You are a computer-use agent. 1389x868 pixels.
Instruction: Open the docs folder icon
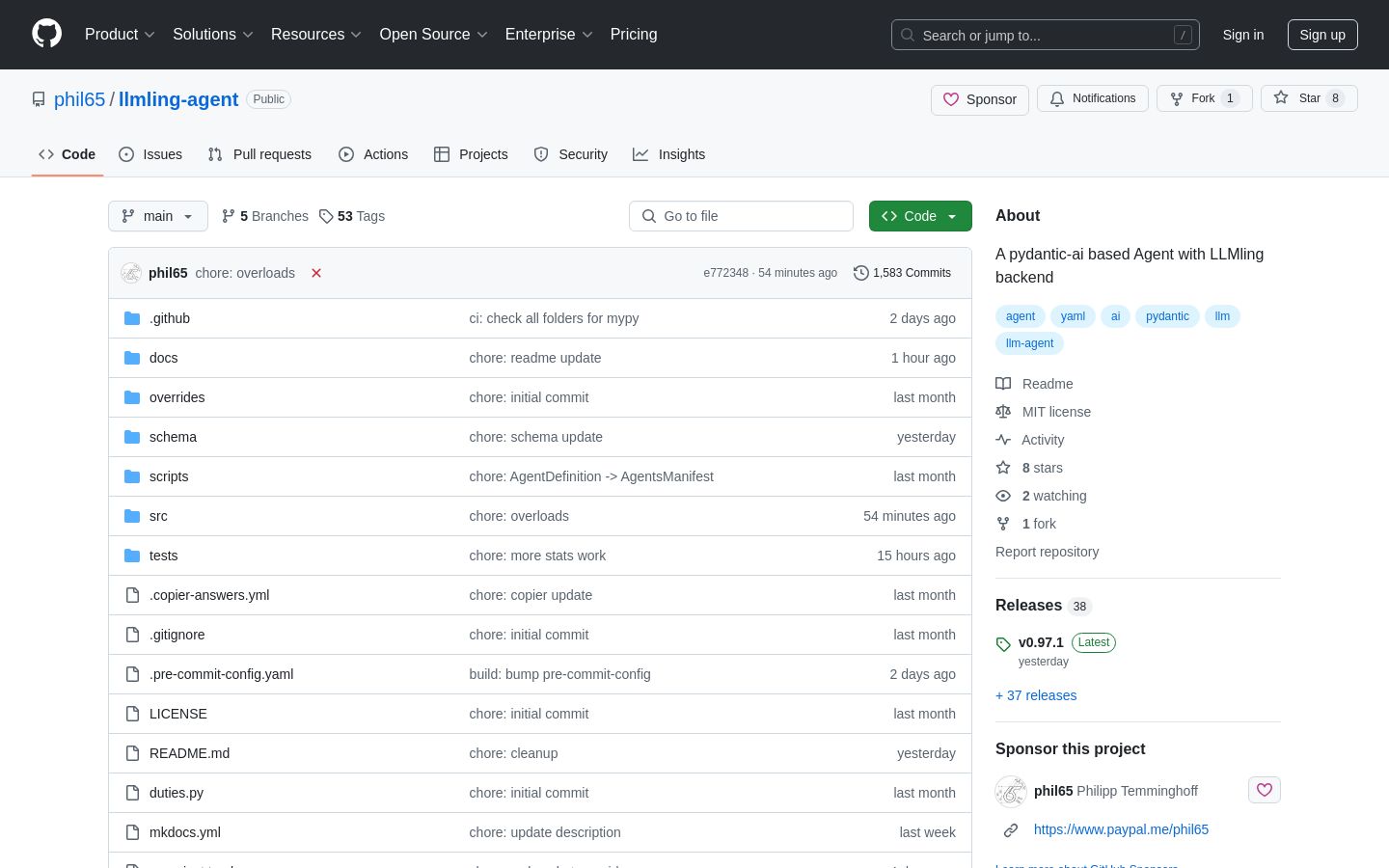pyautogui.click(x=132, y=358)
